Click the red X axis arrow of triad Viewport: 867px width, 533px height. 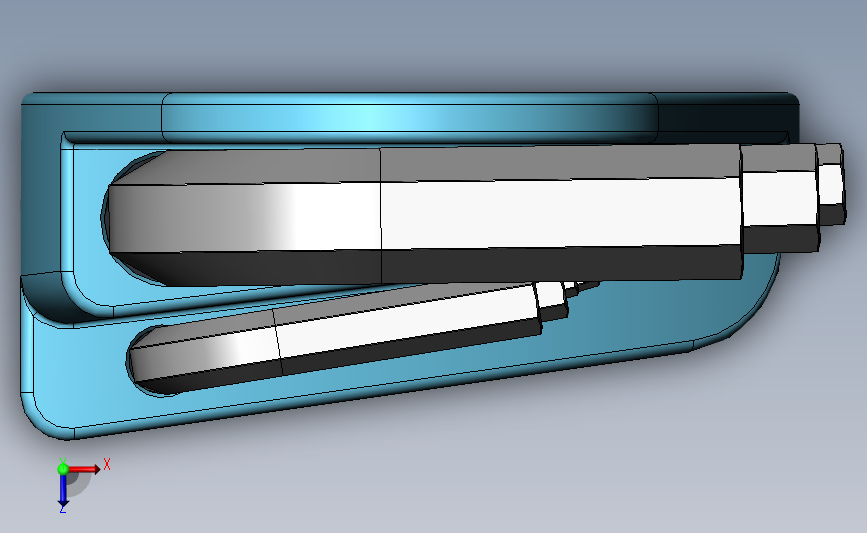pos(86,469)
